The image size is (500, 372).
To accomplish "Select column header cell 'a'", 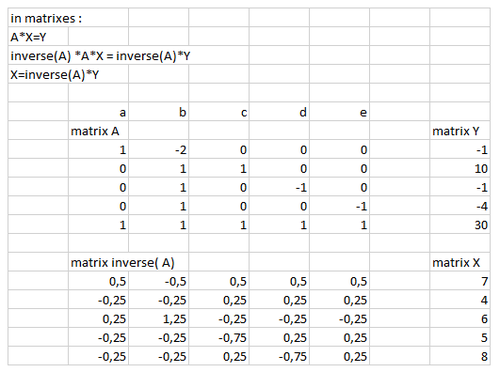I will pos(98,112).
